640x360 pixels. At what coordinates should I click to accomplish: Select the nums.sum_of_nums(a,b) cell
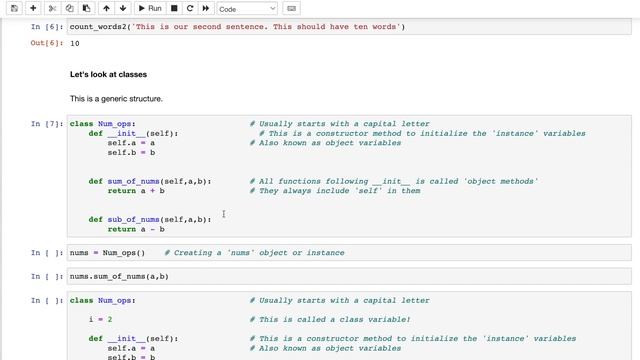point(349,276)
